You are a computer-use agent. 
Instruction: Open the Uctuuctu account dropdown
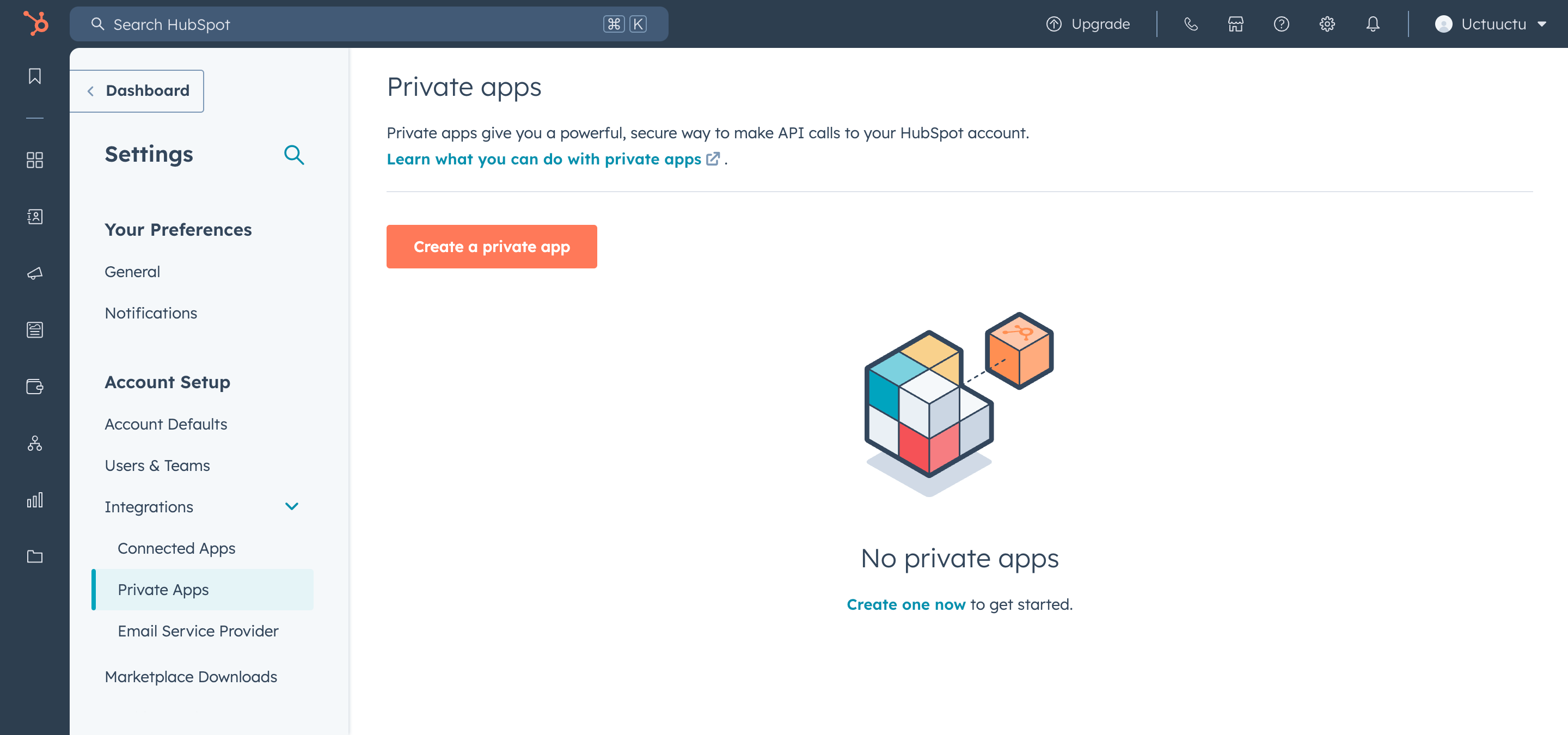click(1491, 24)
